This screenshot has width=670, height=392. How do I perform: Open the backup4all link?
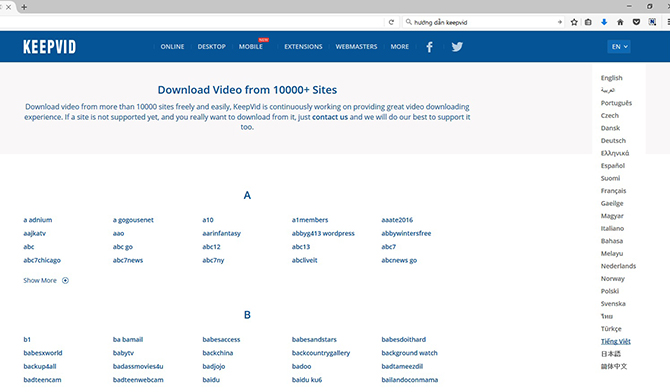tap(40, 366)
